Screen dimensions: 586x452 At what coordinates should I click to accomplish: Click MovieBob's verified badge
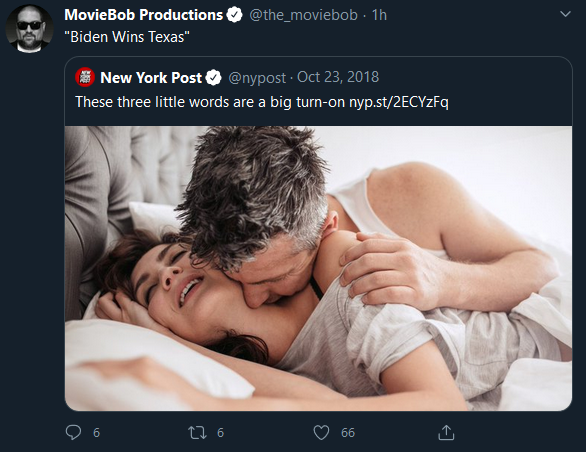235,15
